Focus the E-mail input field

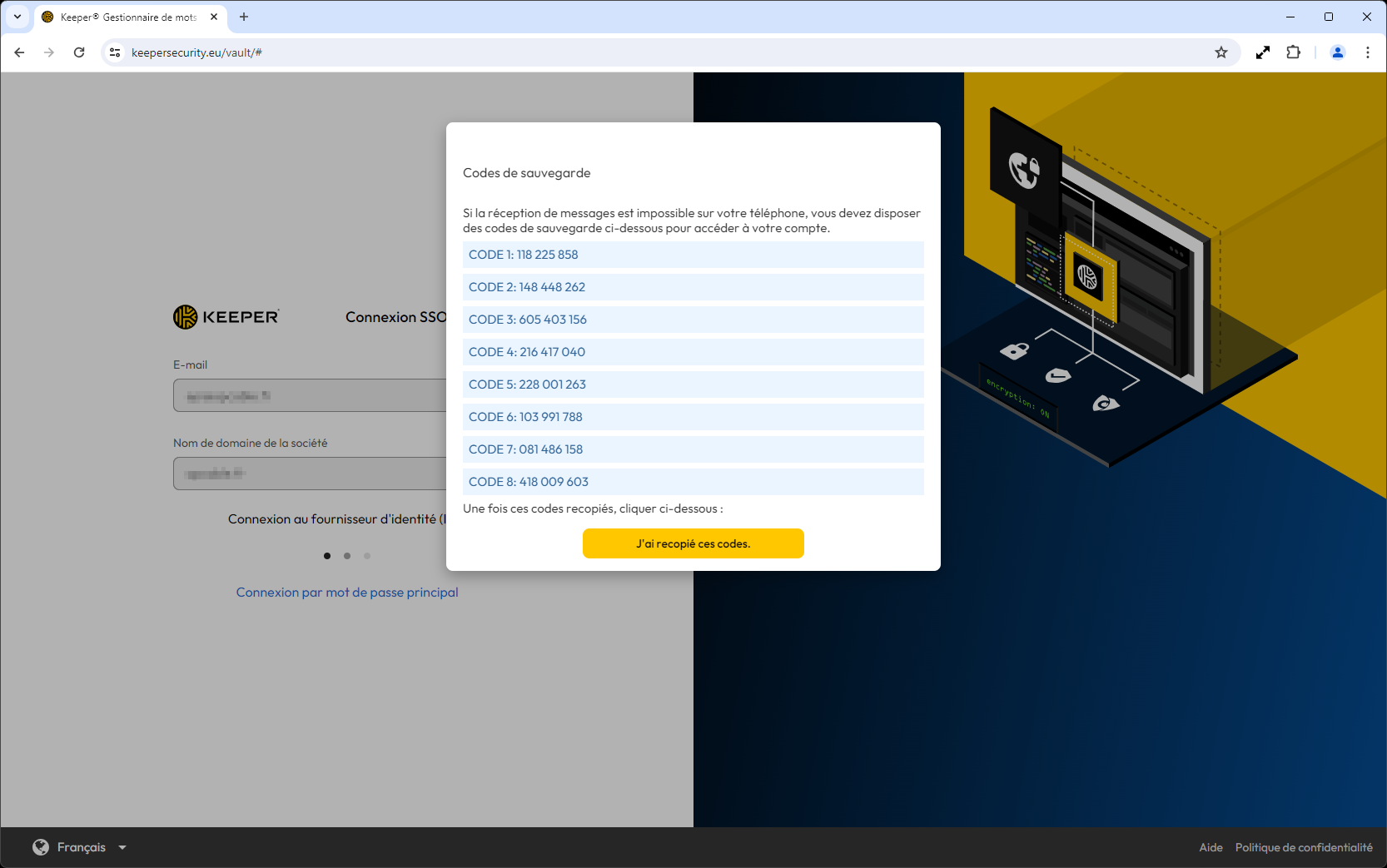[x=310, y=395]
